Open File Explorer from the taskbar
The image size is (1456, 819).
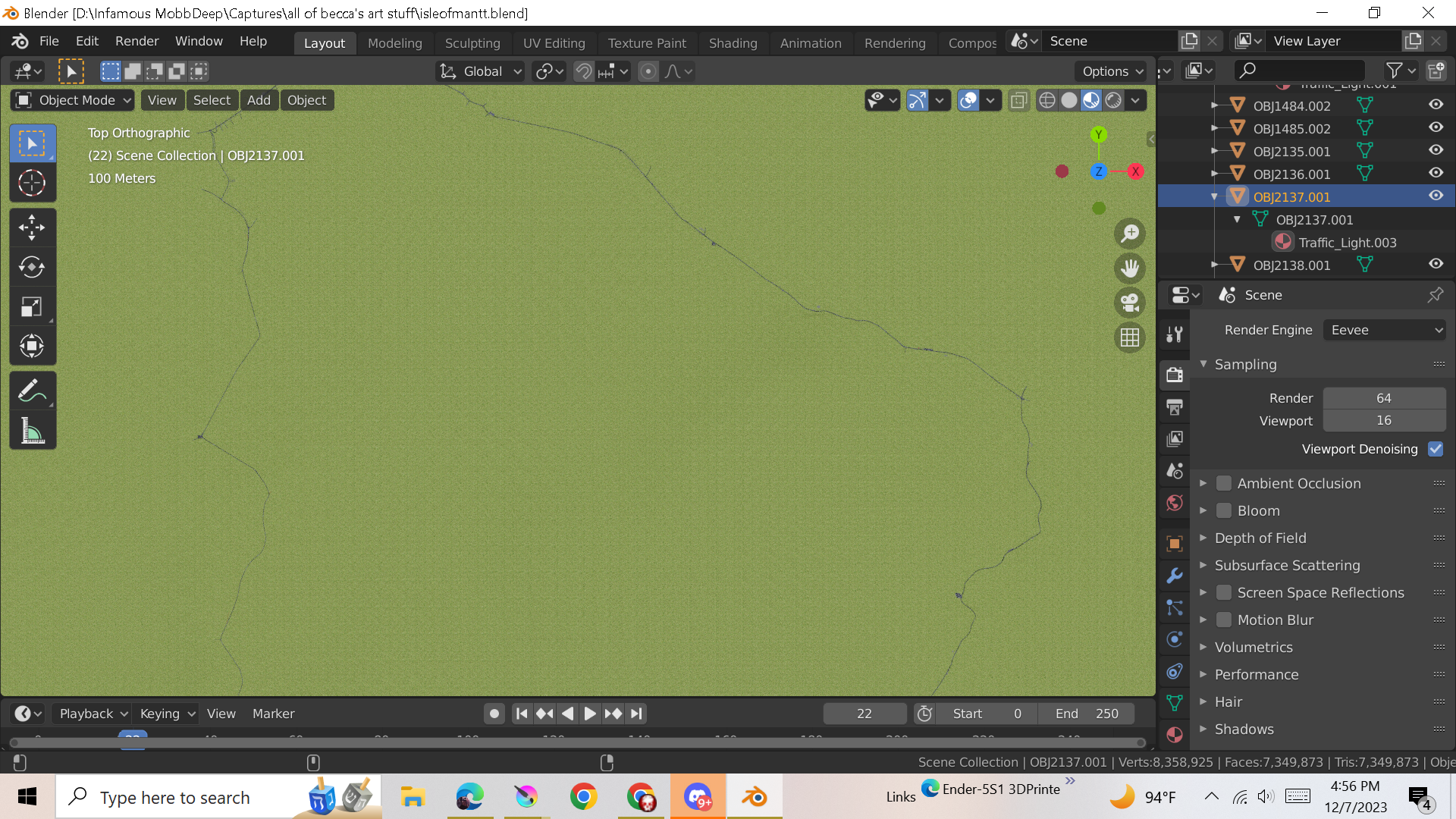(x=413, y=797)
